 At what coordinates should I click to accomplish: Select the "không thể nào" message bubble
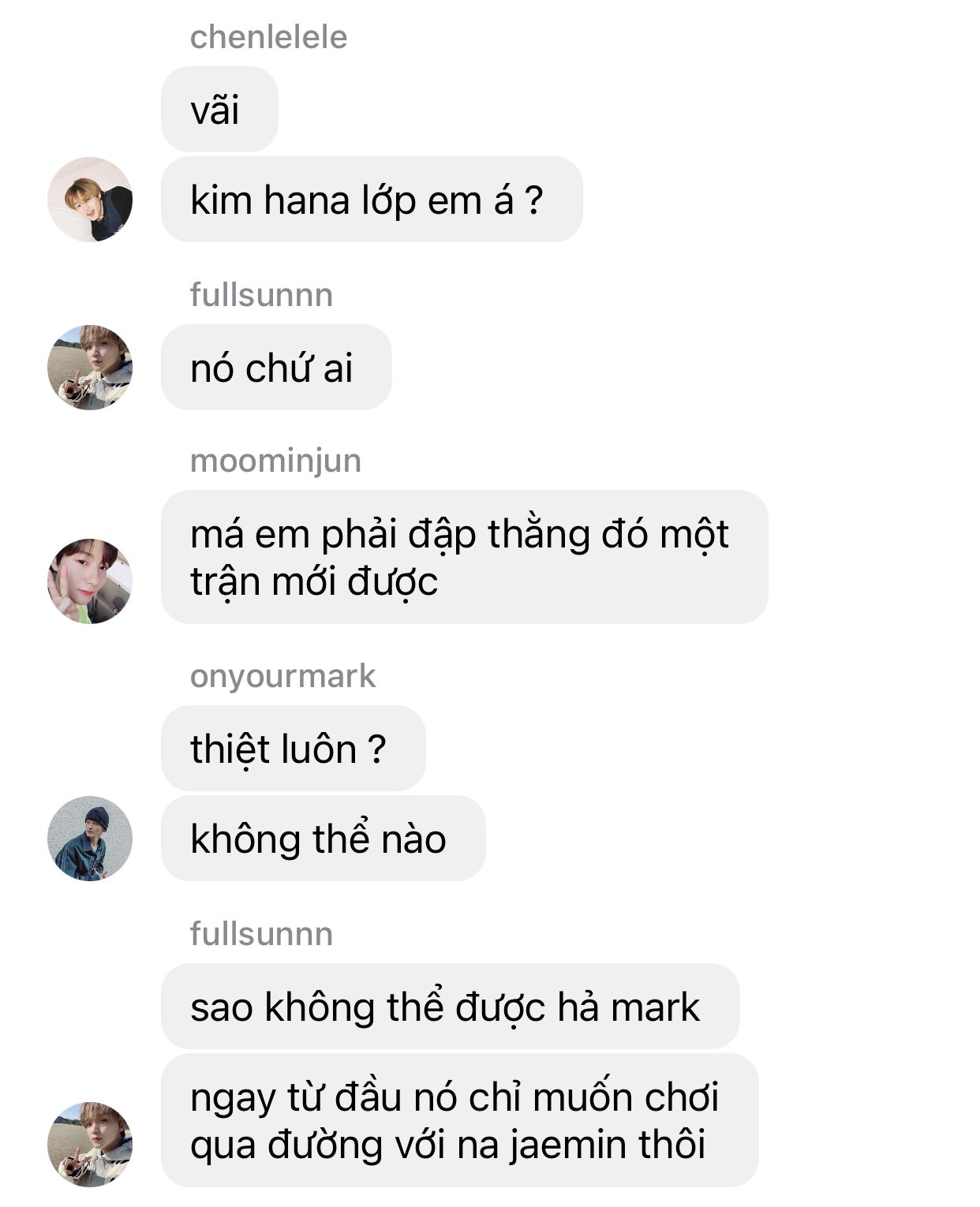click(324, 839)
